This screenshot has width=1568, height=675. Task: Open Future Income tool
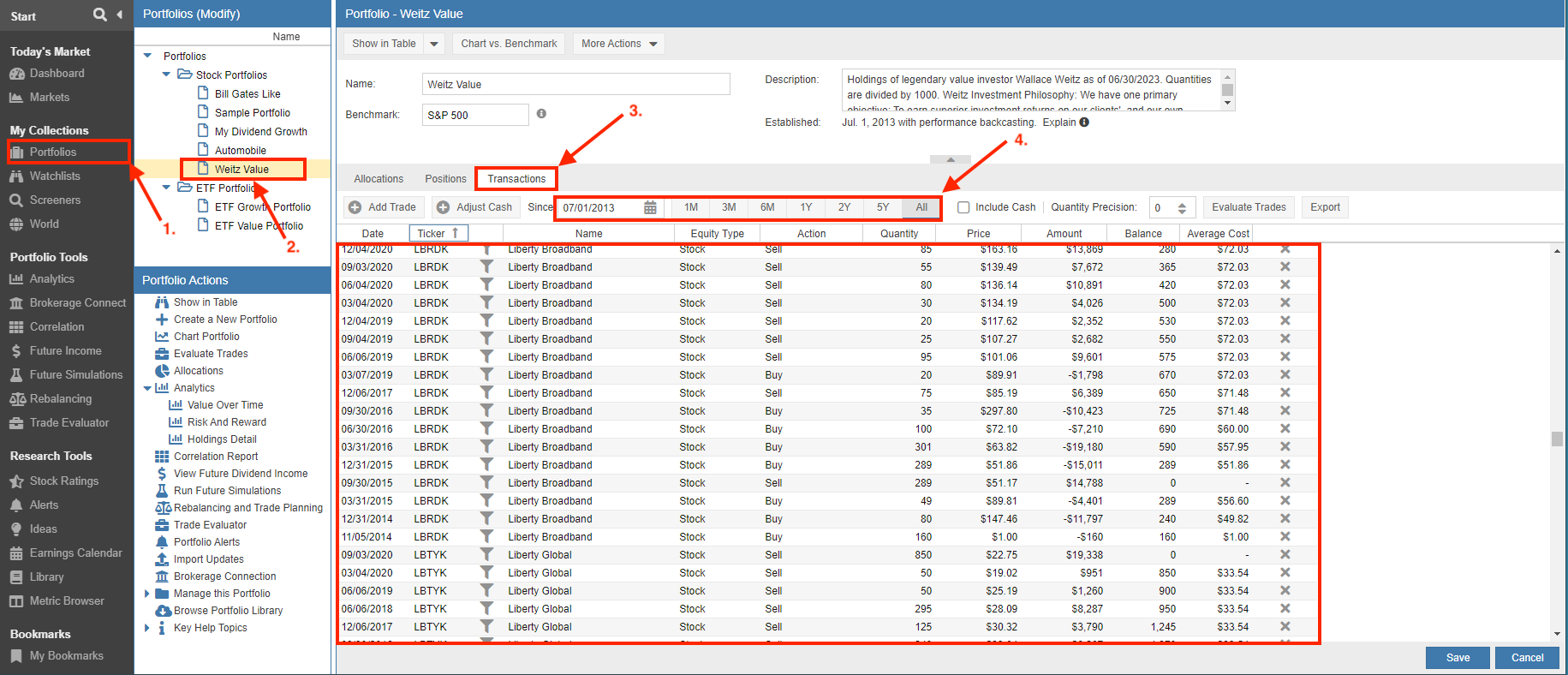[65, 351]
